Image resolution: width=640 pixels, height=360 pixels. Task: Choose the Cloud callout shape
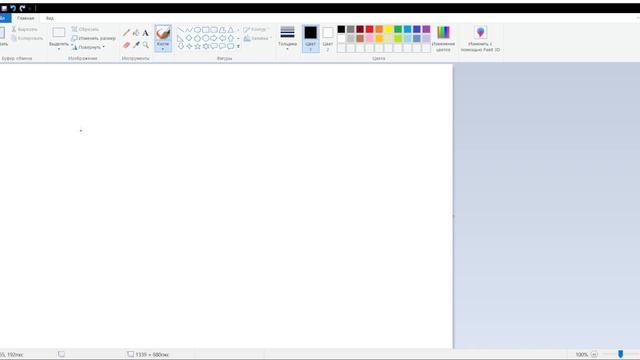231,46
